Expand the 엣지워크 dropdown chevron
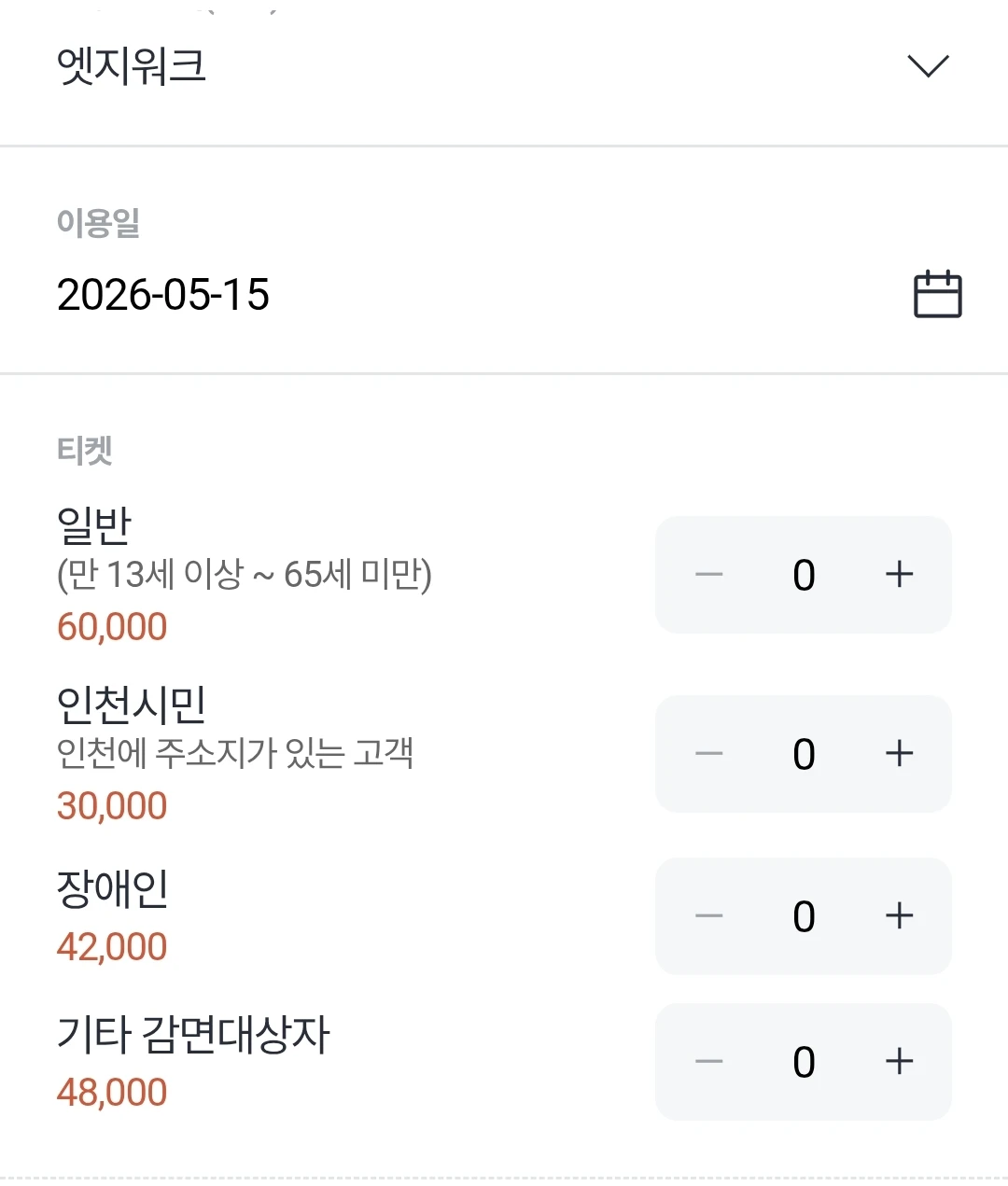The width and height of the screenshot is (1008, 1186). [928, 66]
